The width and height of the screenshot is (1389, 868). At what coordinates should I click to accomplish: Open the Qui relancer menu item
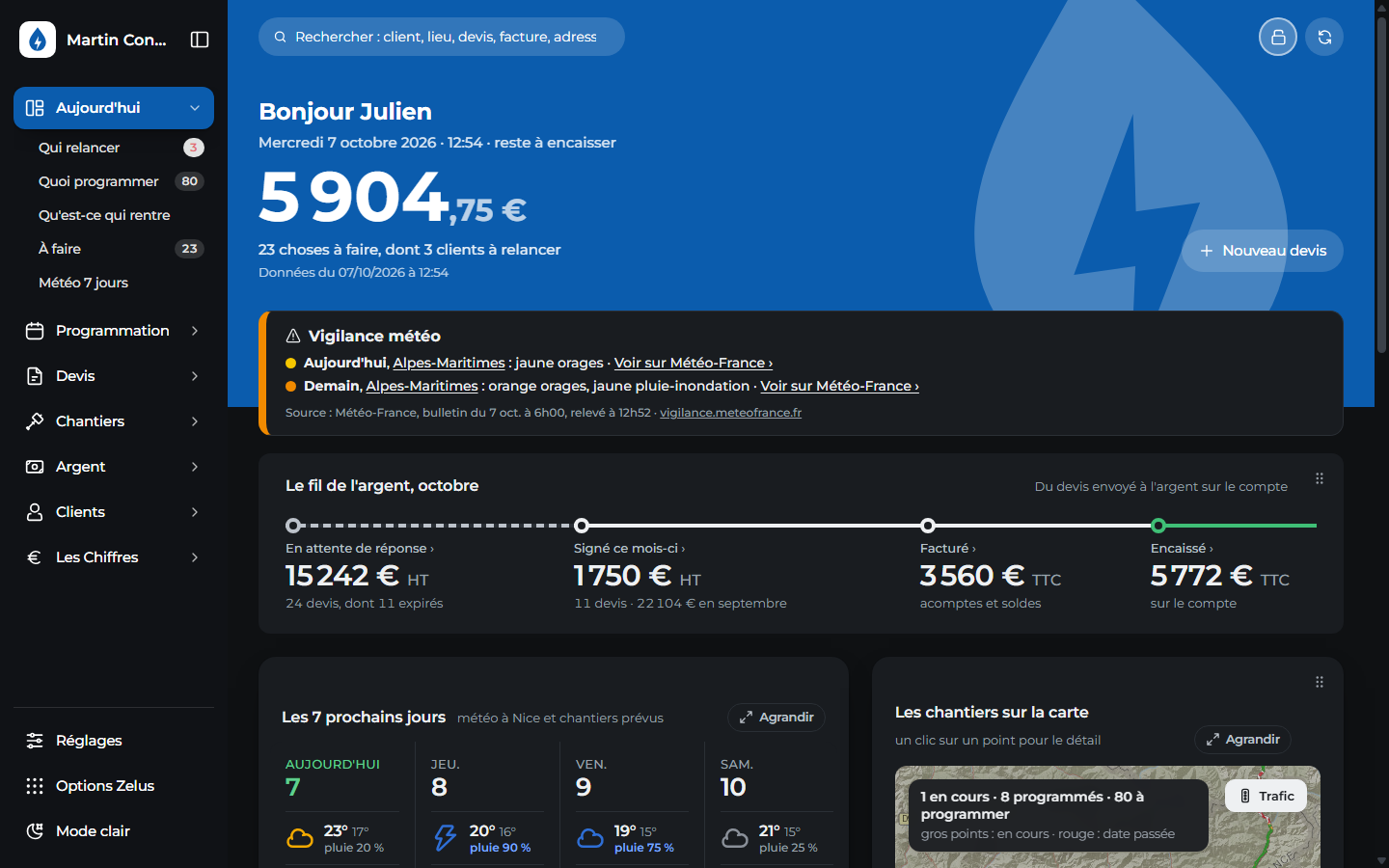[x=121, y=148]
